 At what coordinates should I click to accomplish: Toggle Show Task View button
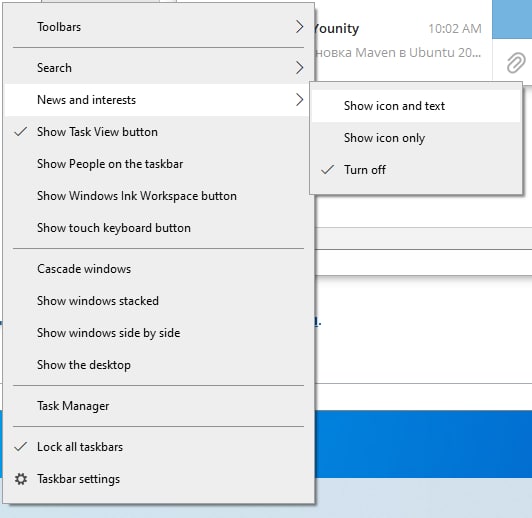[157, 132]
